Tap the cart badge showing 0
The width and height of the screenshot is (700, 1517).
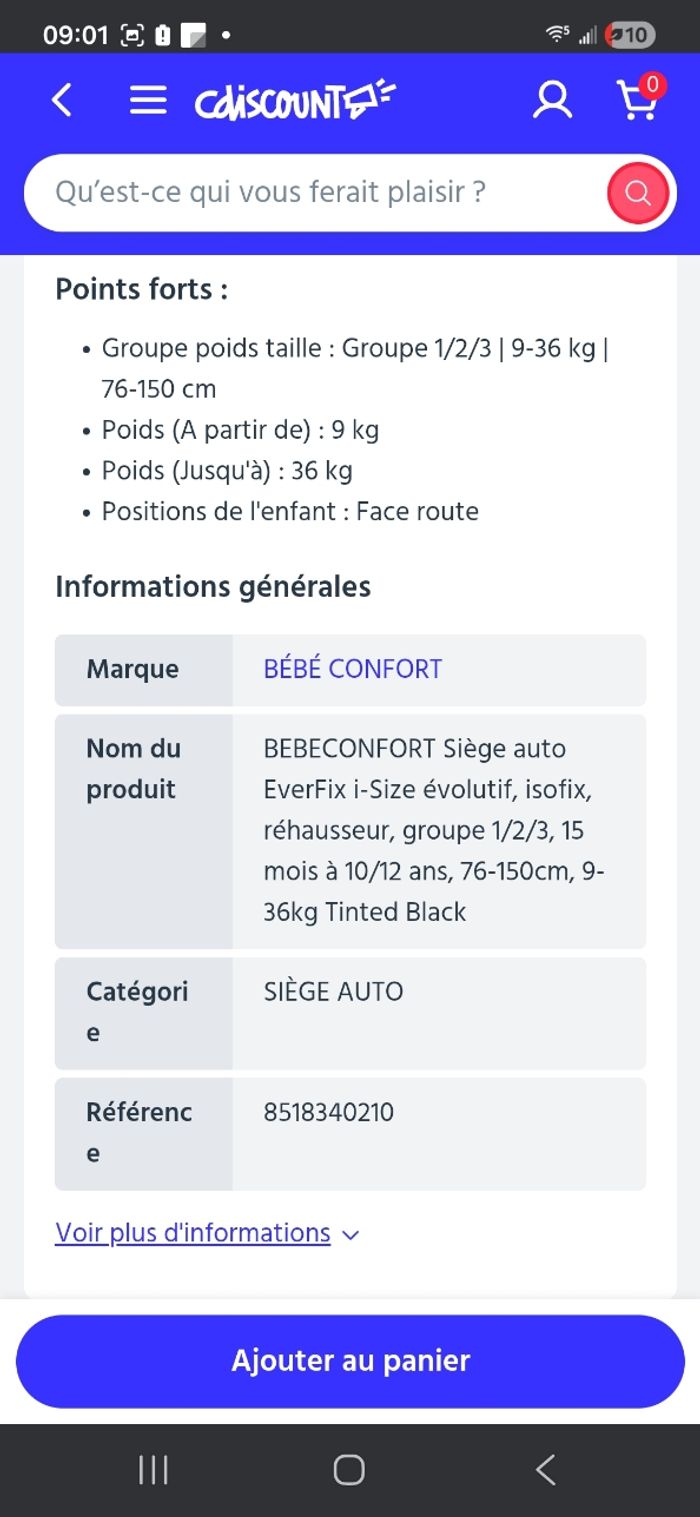652,85
